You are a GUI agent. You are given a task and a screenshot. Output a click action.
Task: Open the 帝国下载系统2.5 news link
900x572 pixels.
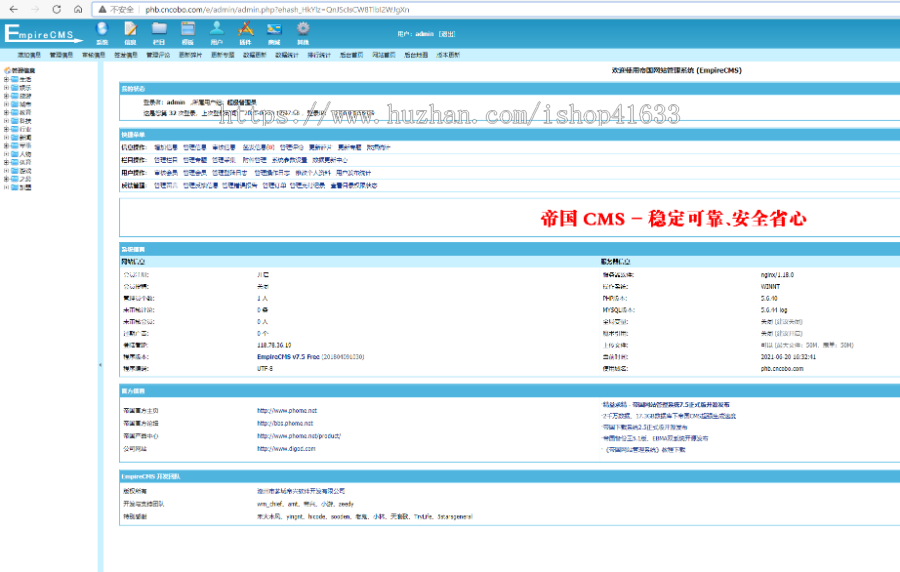644,427
